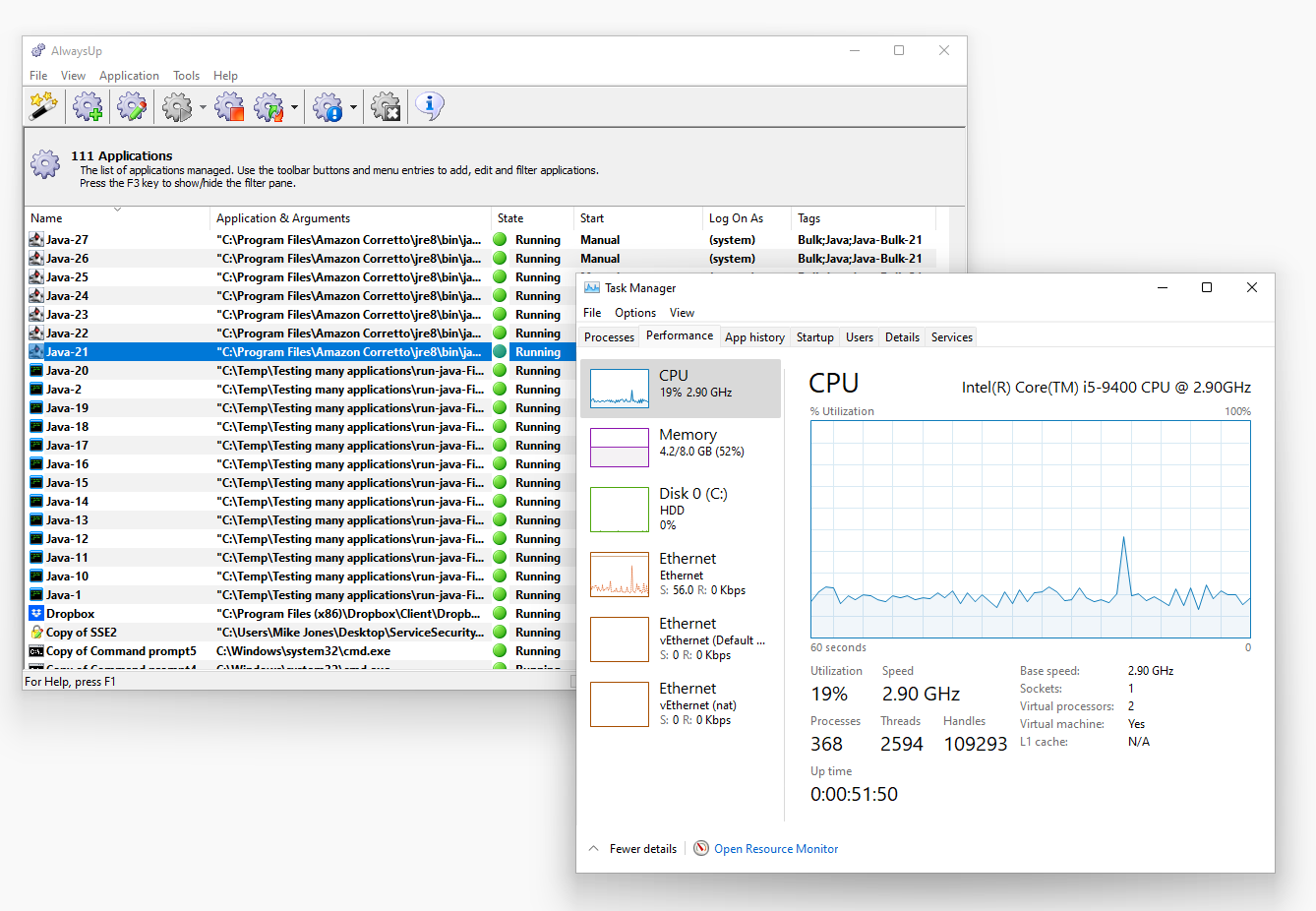Image resolution: width=1316 pixels, height=911 pixels.
Task: Switch to the Processes tab in Task Manager
Action: coord(609,337)
